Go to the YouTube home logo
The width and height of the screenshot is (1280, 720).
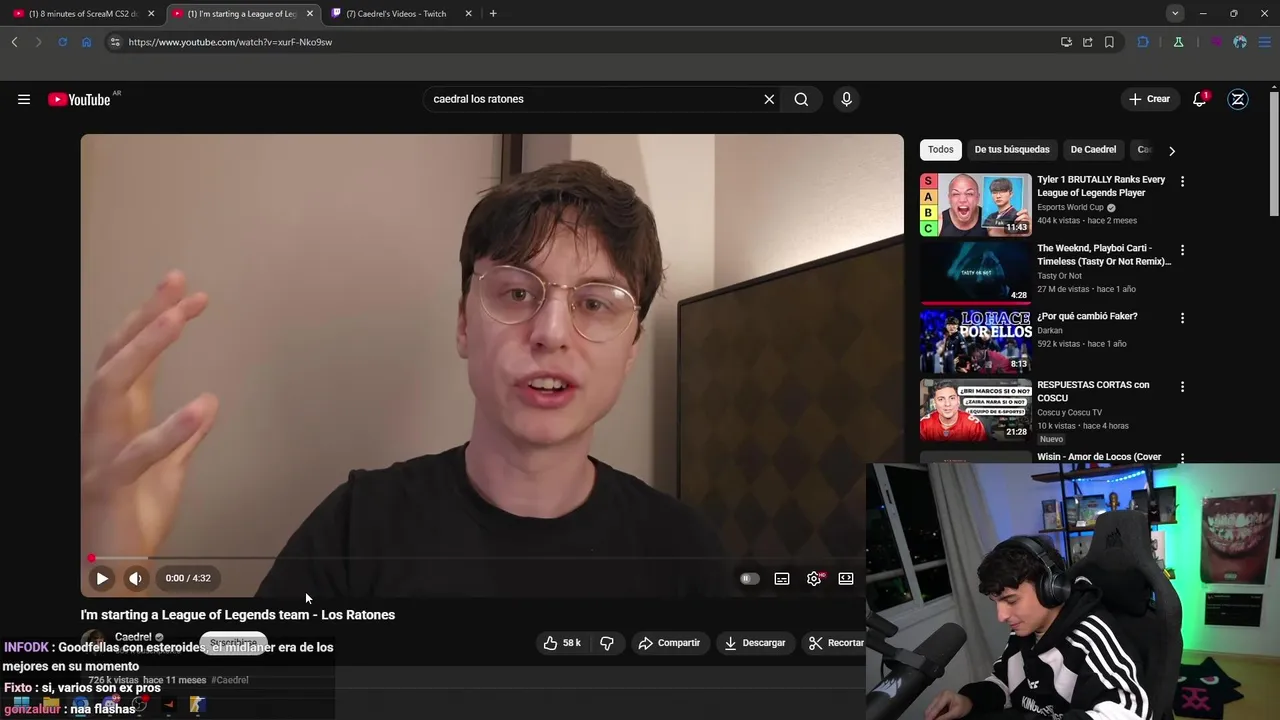coord(79,99)
